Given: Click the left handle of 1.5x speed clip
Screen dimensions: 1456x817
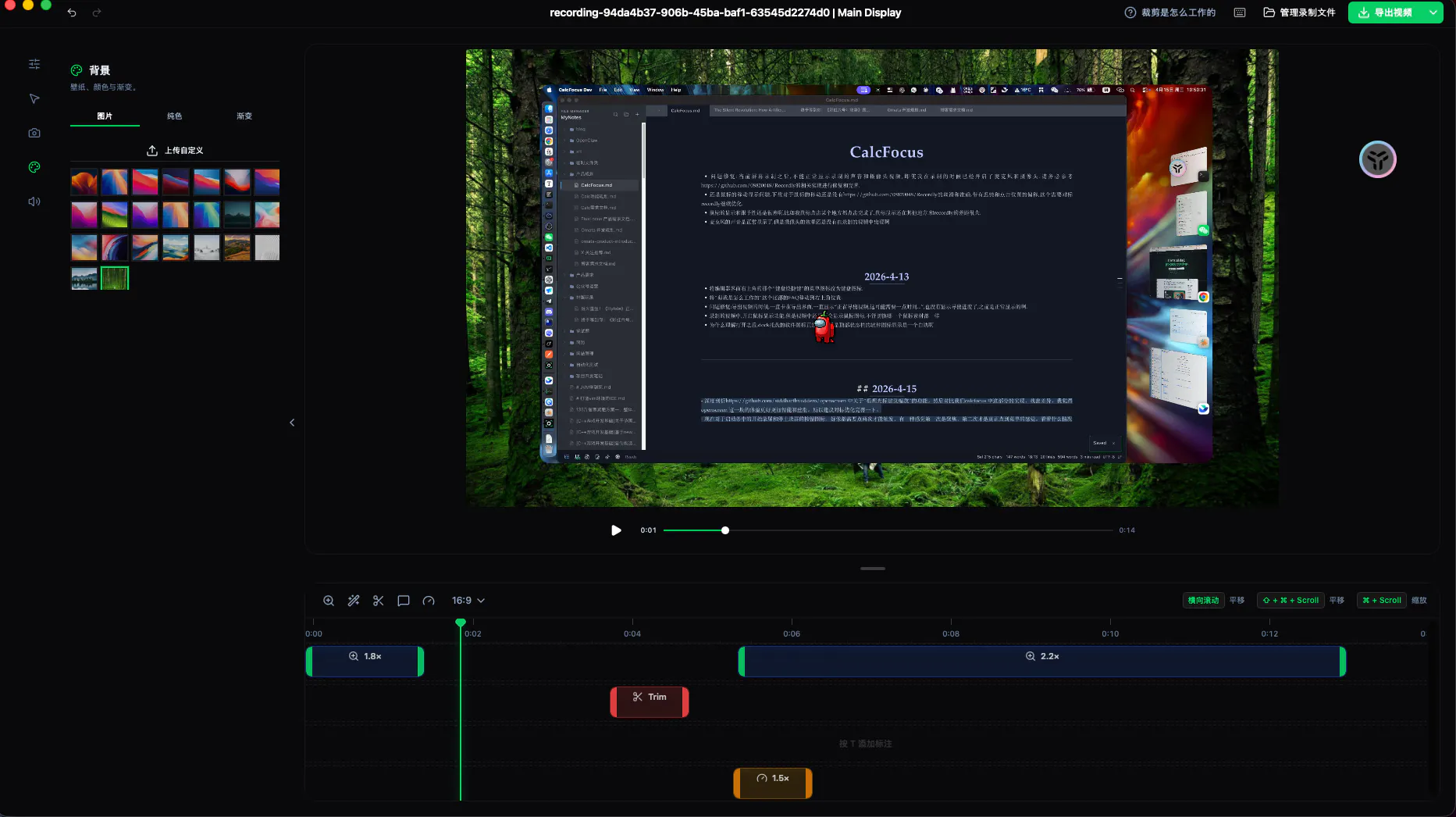Looking at the screenshot, I should coord(737,783).
